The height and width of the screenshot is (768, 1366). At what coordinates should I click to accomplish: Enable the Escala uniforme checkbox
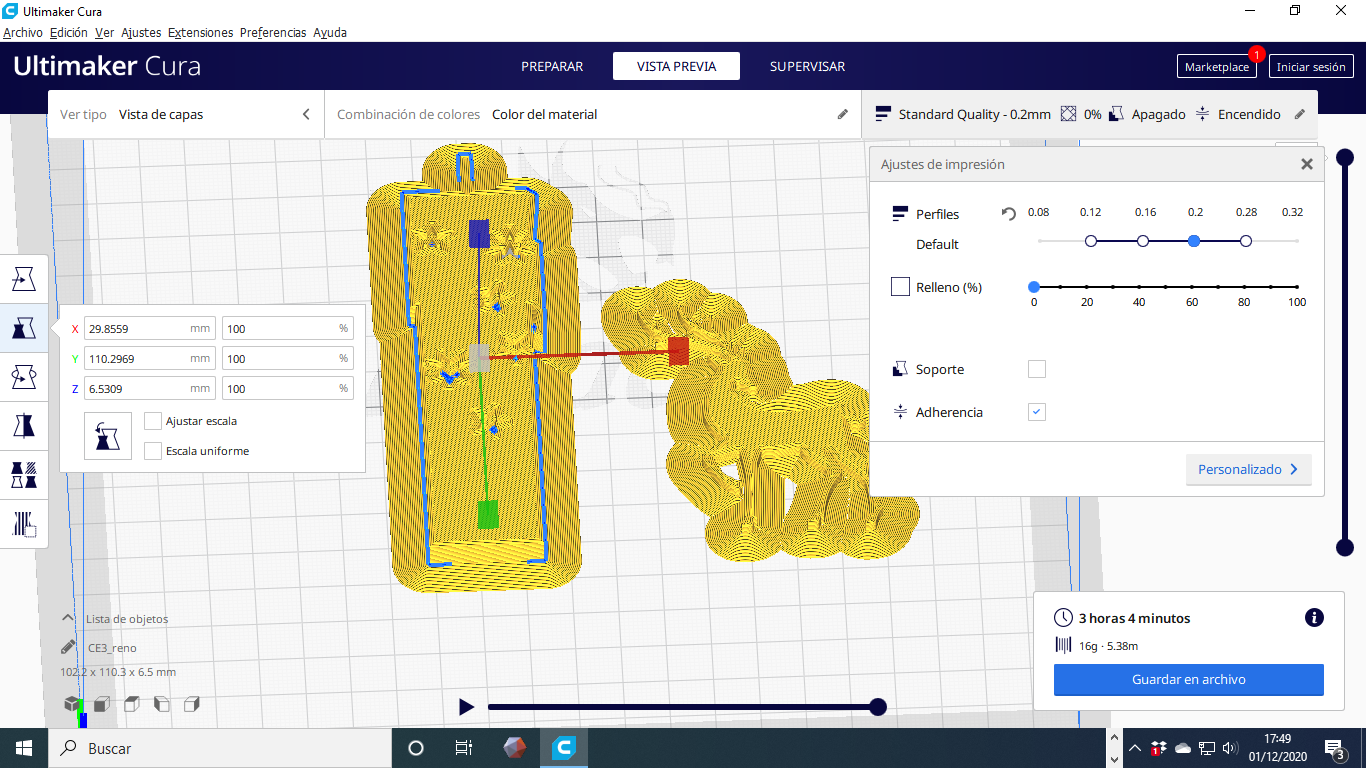[x=153, y=451]
